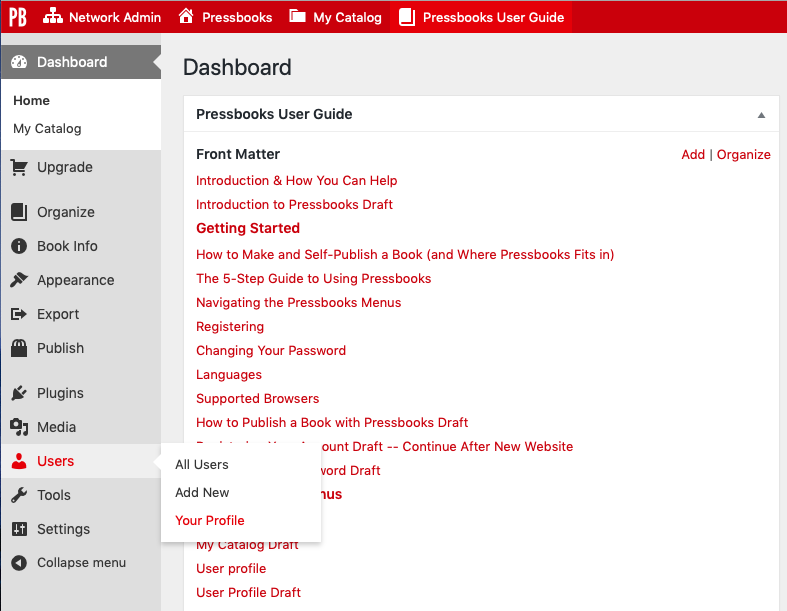Open the Users menu item
Screen dimensions: 787x611
click(x=81, y=461)
